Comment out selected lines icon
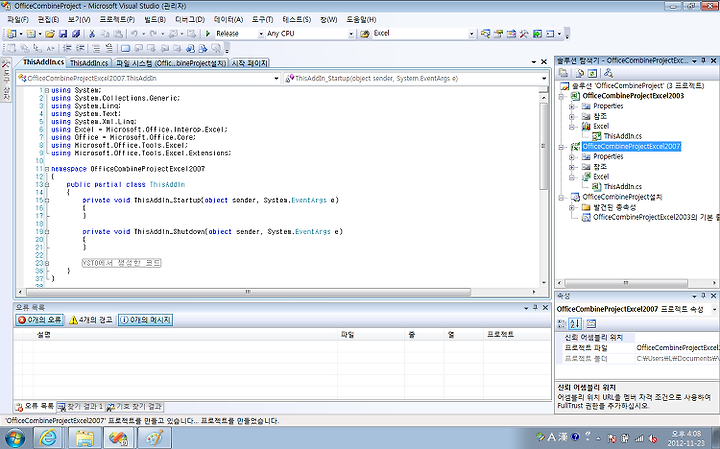The height and width of the screenshot is (449, 720). (96, 48)
